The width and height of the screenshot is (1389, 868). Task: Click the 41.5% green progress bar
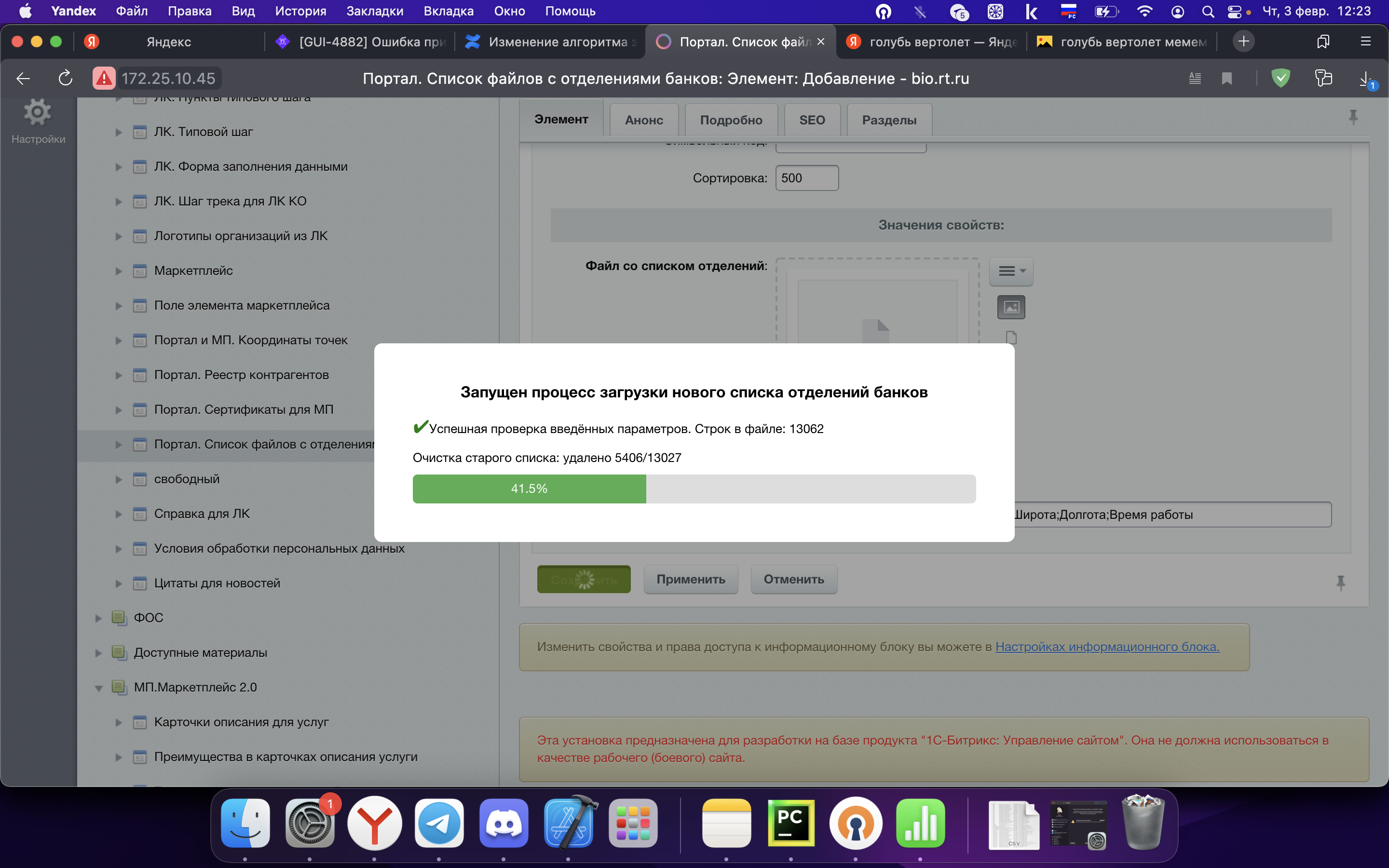coord(529,489)
